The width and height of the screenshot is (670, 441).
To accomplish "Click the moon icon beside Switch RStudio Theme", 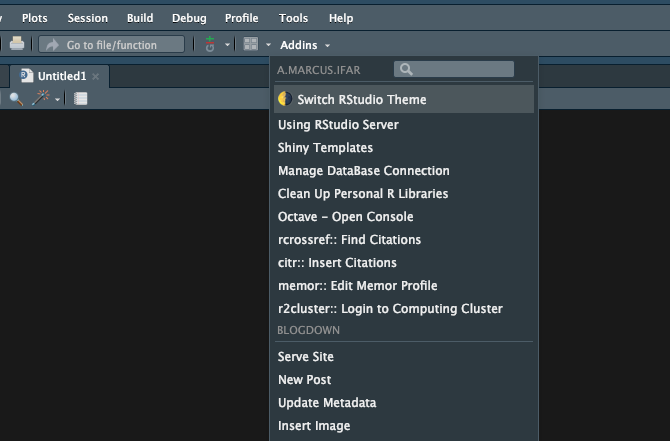I will click(285, 99).
